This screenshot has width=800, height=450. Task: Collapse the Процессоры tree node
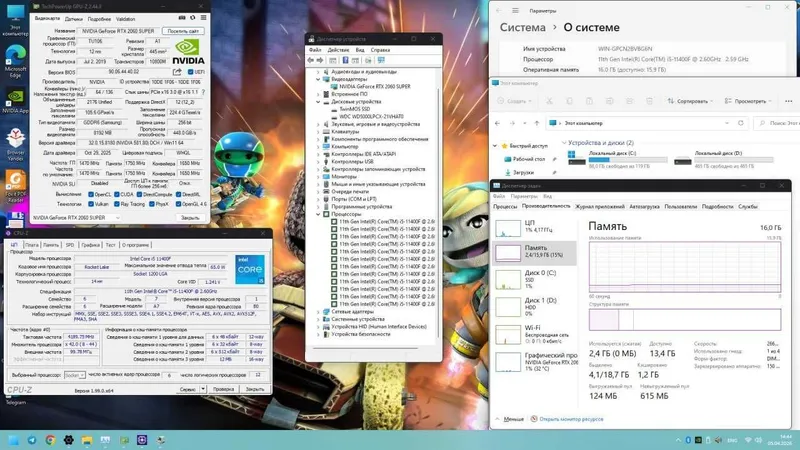click(318, 214)
